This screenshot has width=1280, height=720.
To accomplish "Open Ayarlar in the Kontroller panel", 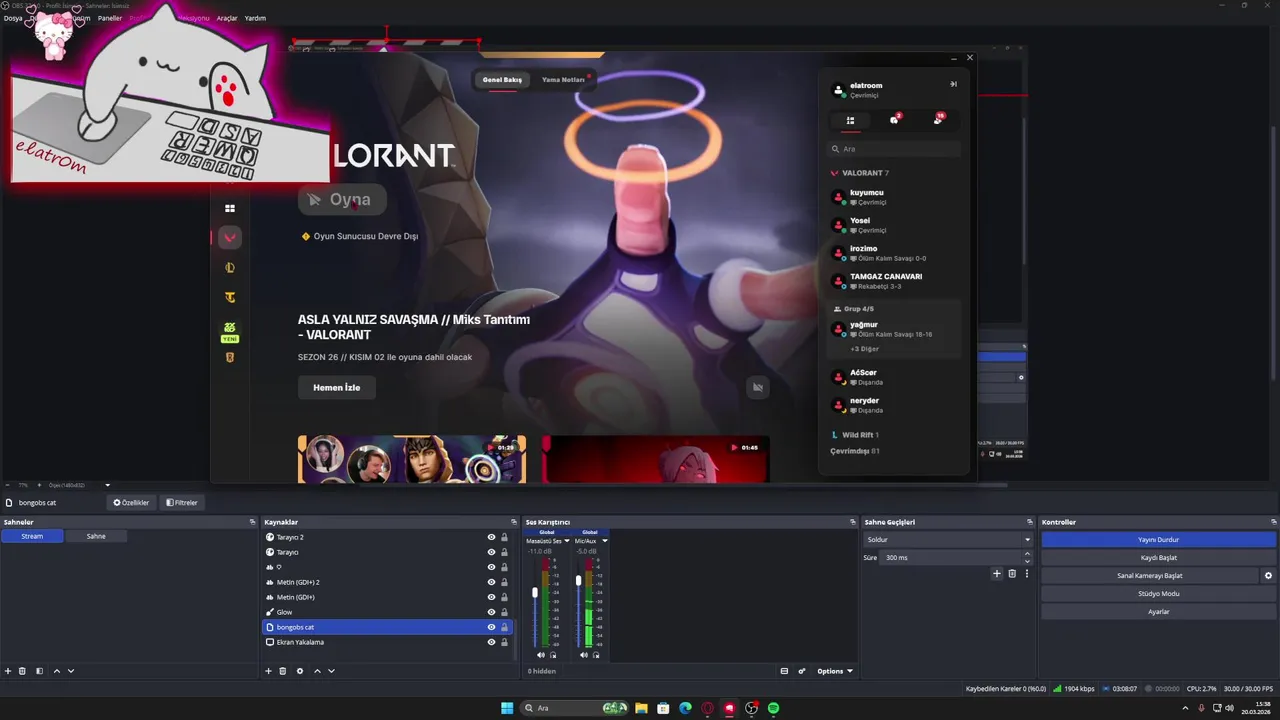I will point(1158,611).
